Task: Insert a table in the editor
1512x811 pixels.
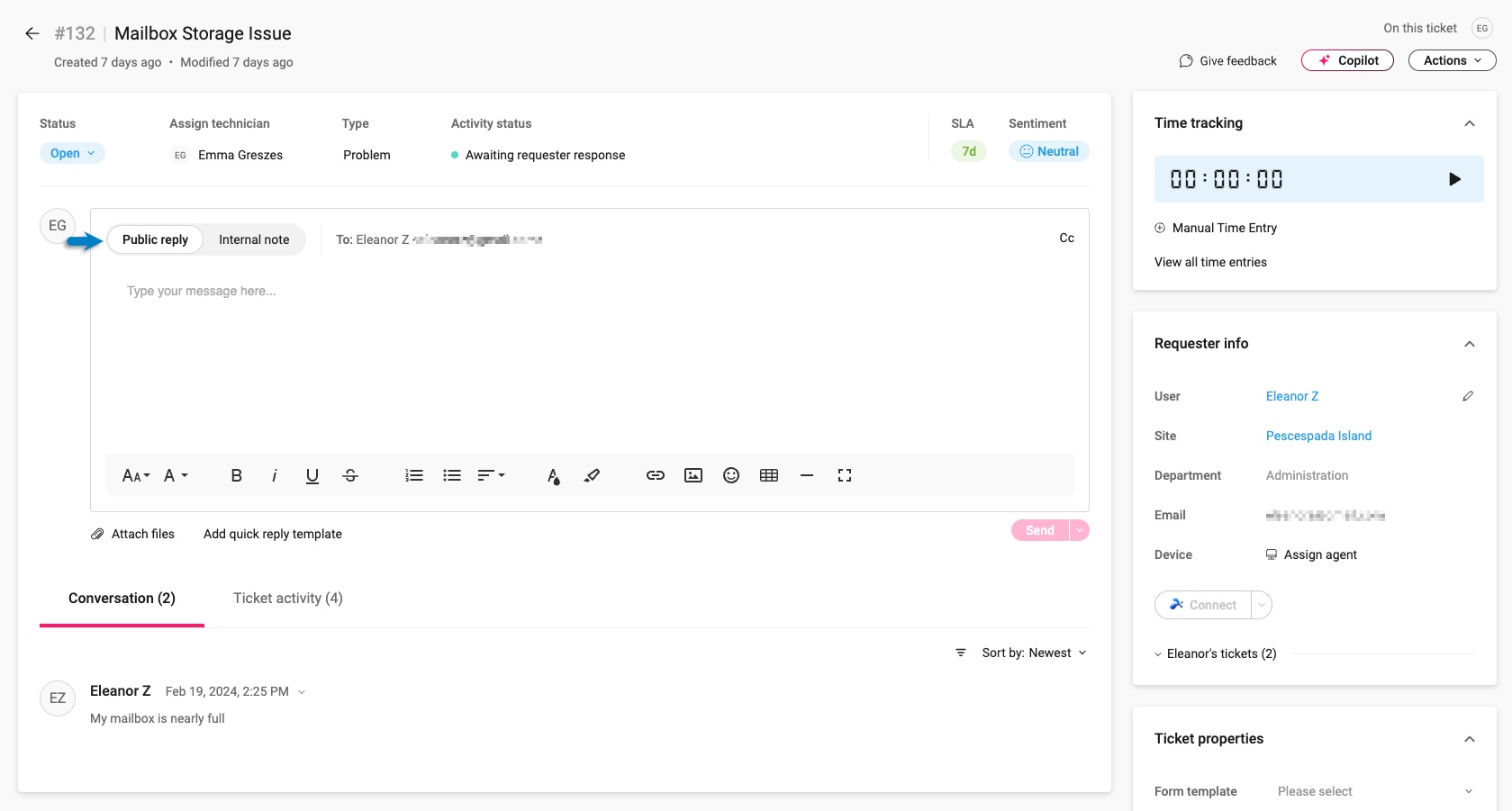Action: [x=769, y=475]
